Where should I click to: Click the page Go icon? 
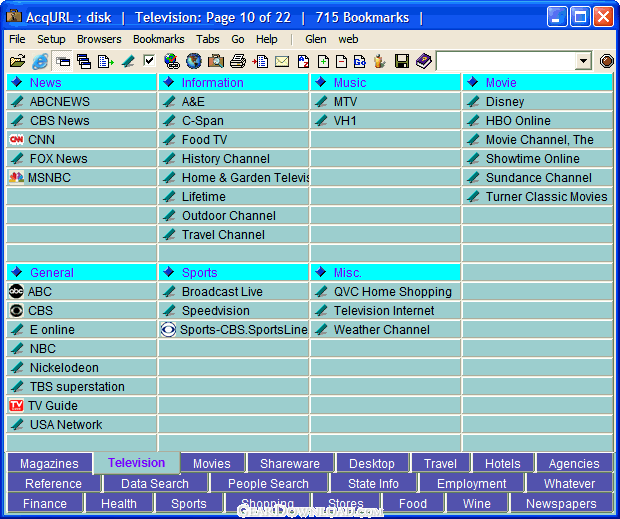[x=360, y=61]
